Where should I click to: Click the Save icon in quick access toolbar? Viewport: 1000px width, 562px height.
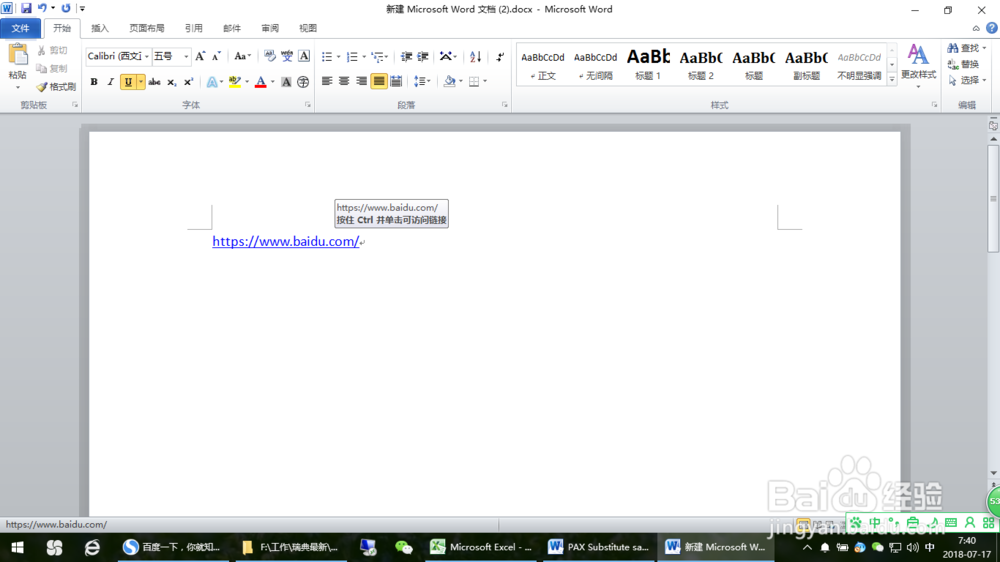pyautogui.click(x=26, y=8)
